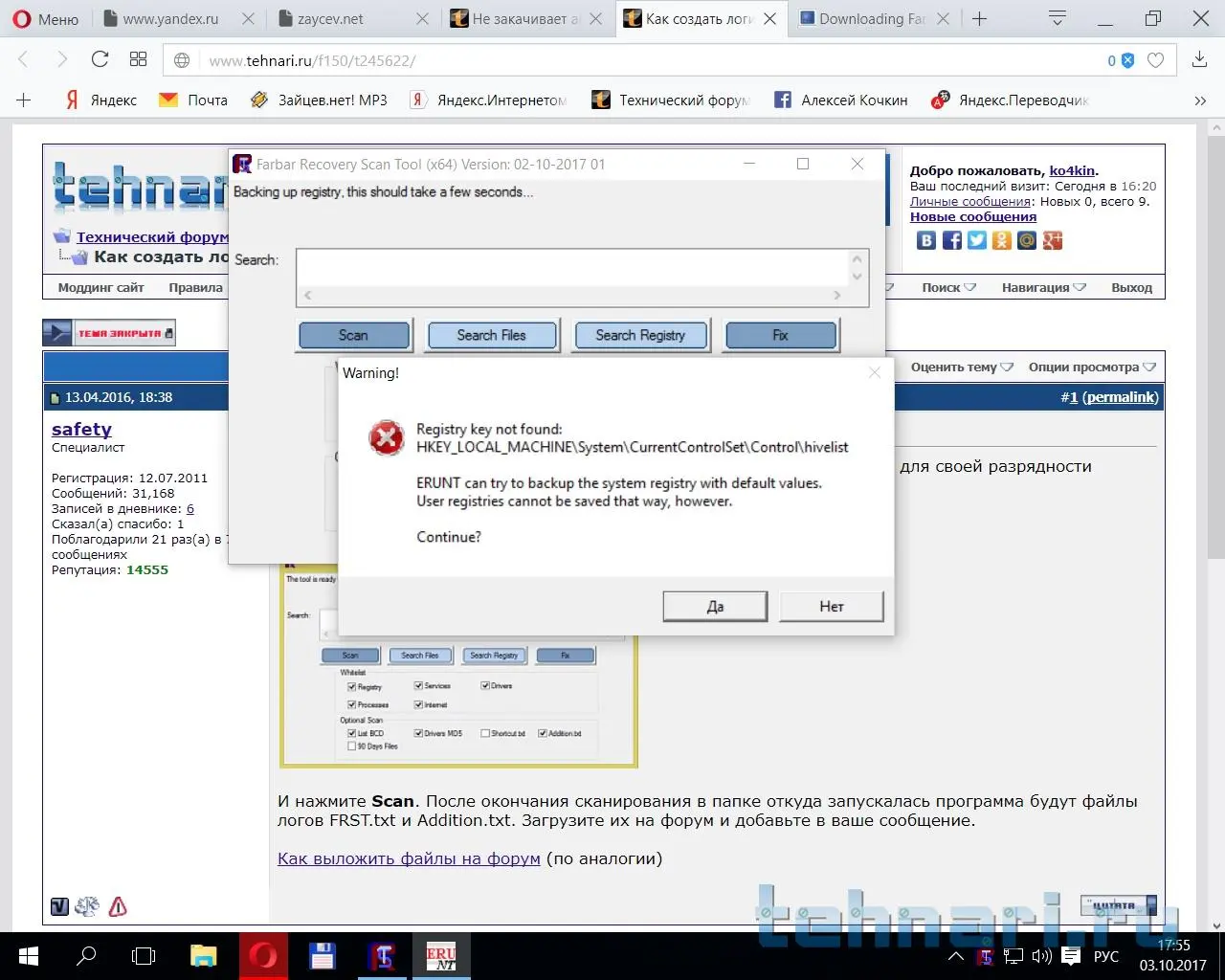
Task: Click the Выход logout item
Action: [x=1132, y=287]
